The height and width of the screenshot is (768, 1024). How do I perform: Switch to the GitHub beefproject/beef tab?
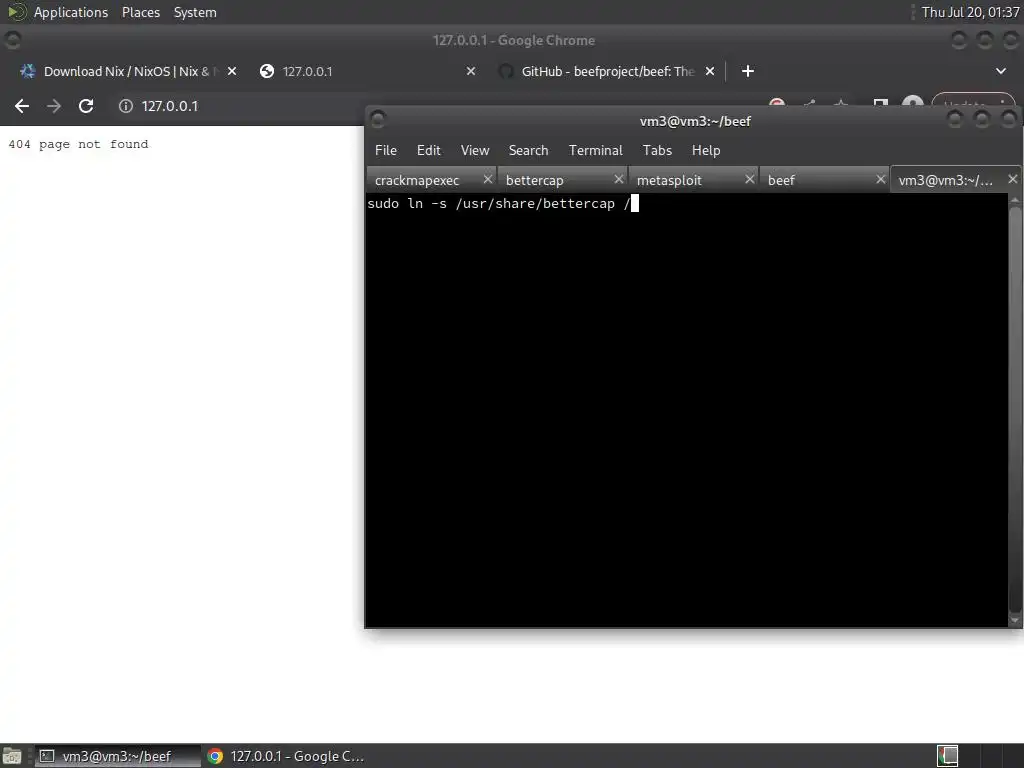click(607, 71)
